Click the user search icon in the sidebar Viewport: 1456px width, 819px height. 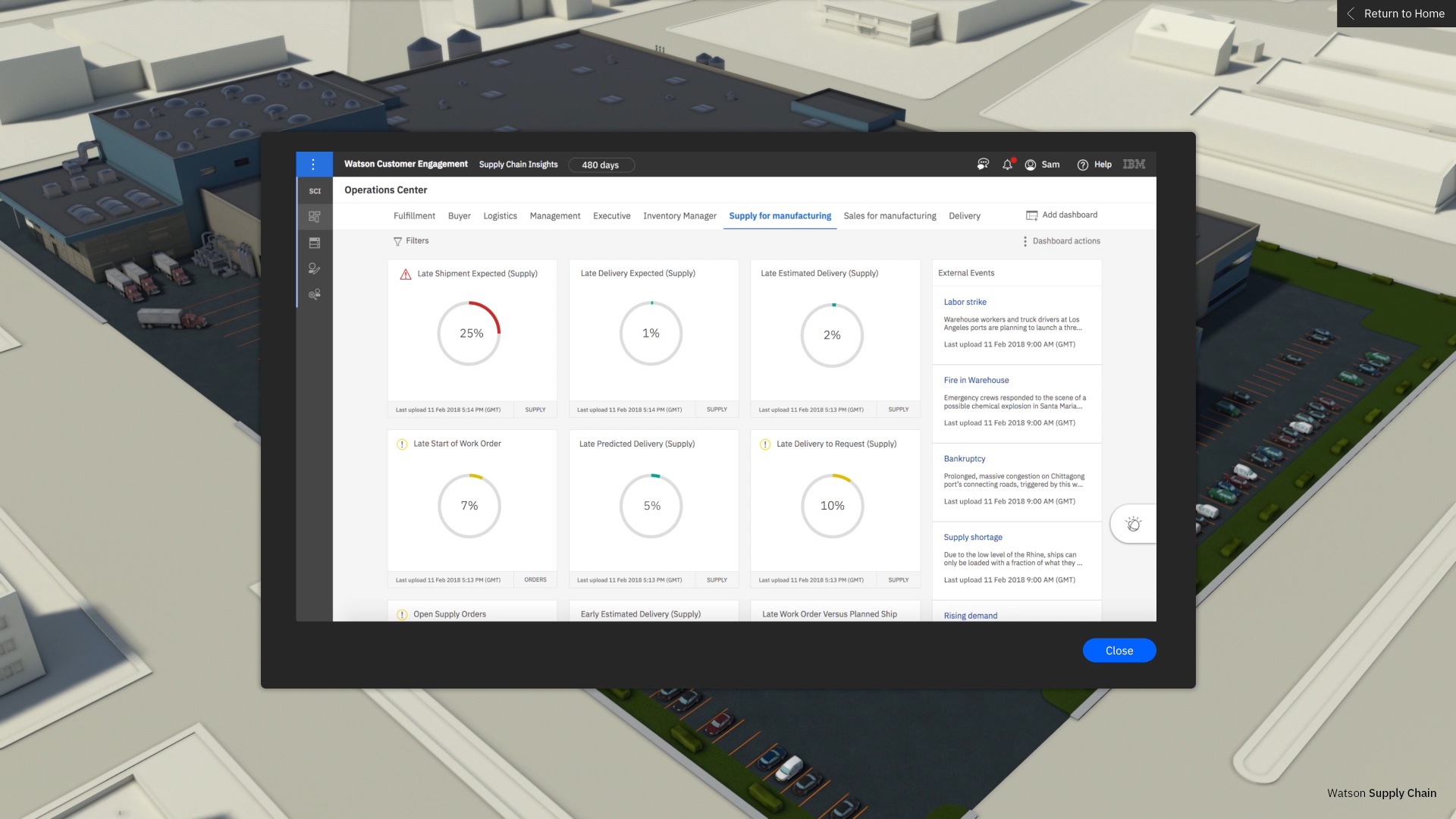[315, 294]
